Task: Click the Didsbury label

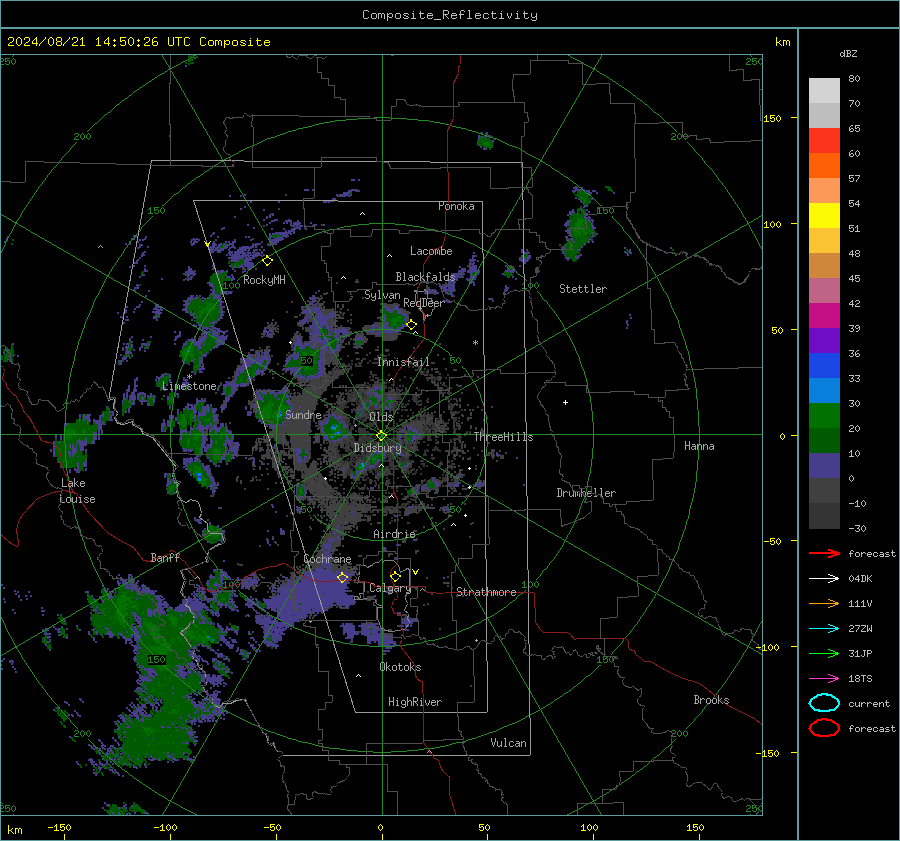Action: tap(377, 448)
